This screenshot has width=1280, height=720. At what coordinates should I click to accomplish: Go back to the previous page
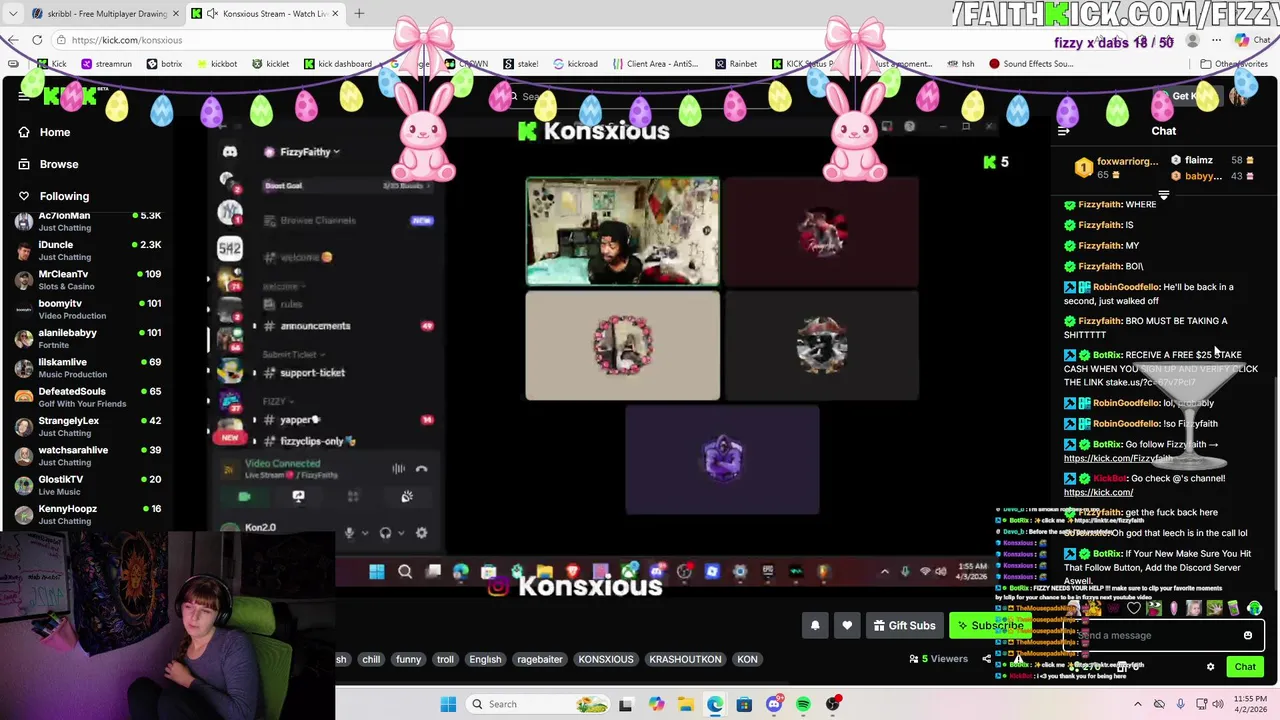[x=12, y=40]
